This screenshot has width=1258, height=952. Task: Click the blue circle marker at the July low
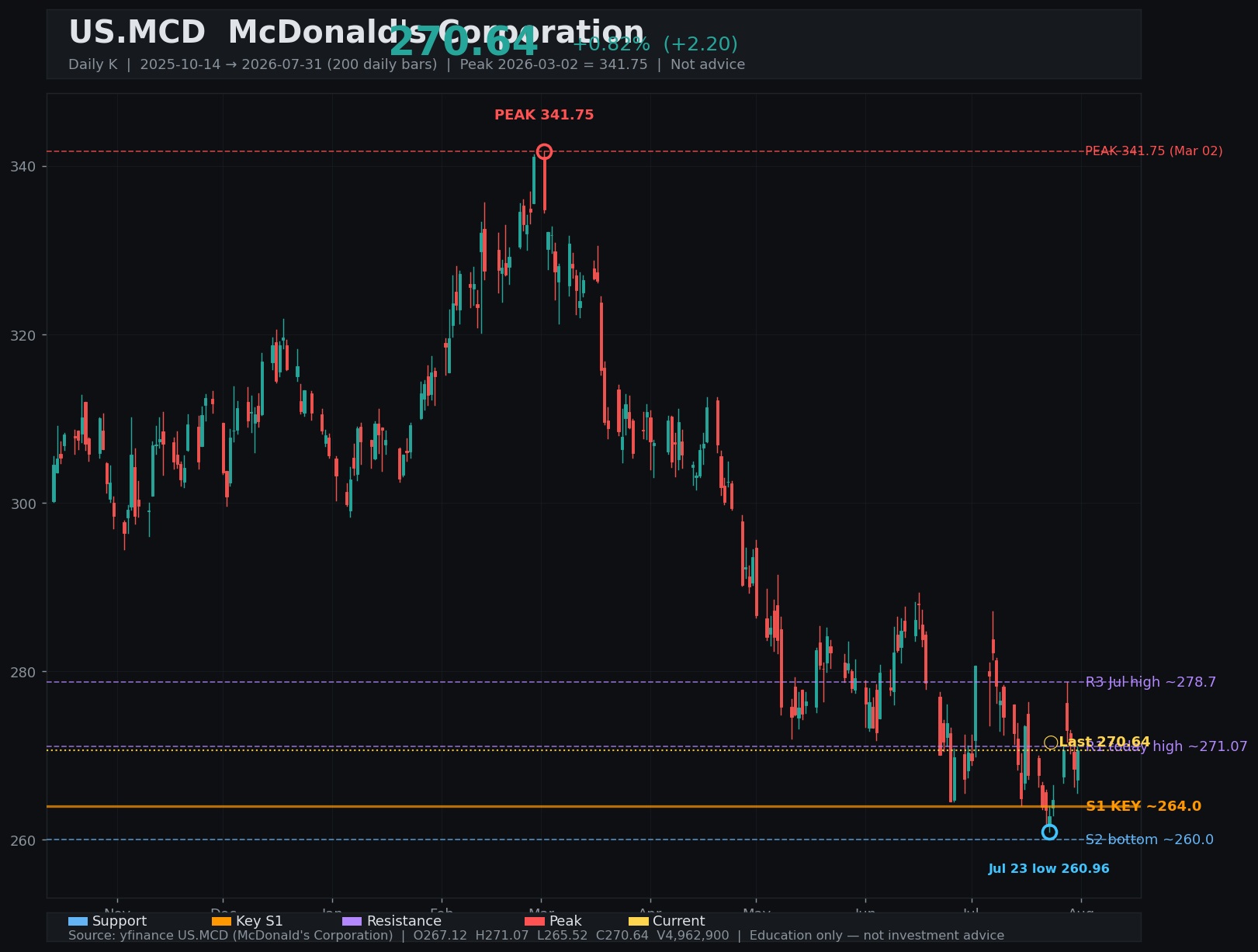[x=1049, y=832]
